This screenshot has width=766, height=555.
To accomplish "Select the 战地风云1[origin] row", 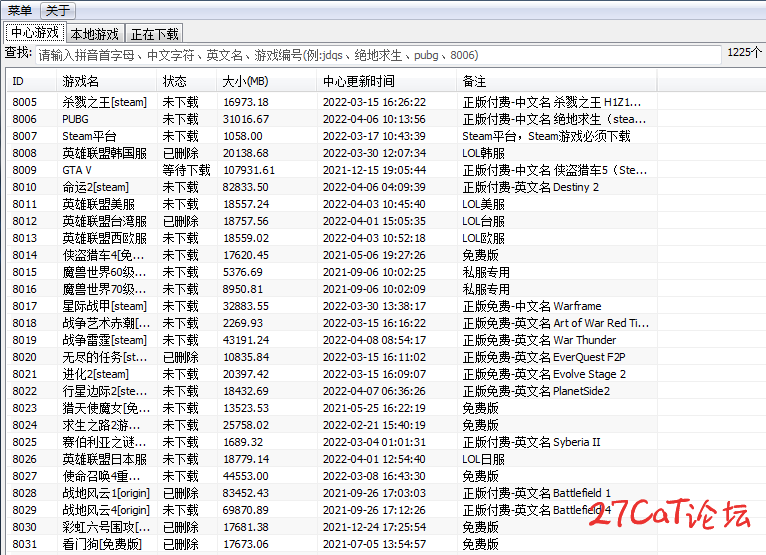I will (x=332, y=493).
